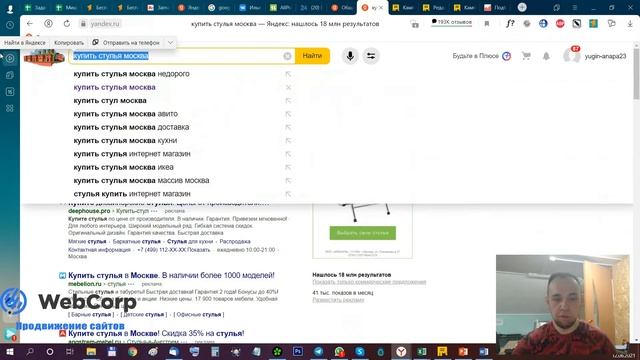Open Будьте в Плюсе link
This screenshot has height=360, width=640.
(x=482, y=56)
